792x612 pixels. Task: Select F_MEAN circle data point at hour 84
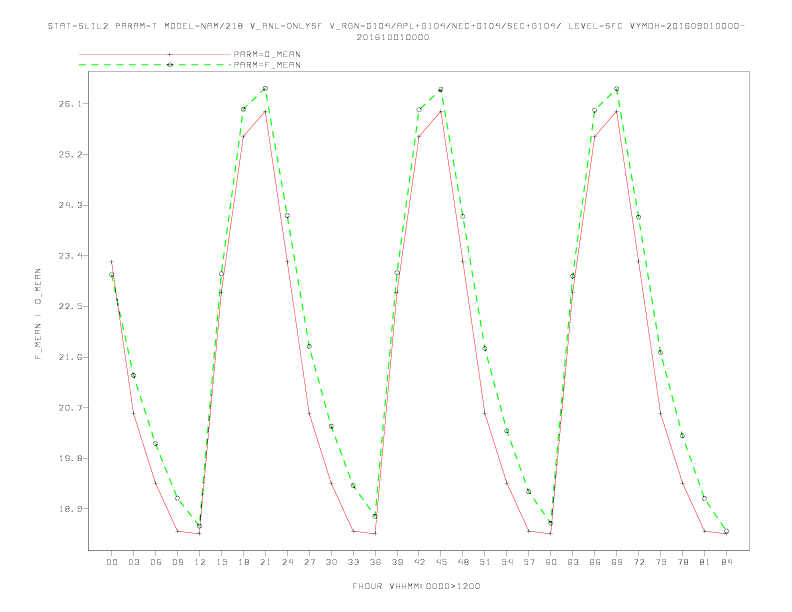tap(726, 531)
